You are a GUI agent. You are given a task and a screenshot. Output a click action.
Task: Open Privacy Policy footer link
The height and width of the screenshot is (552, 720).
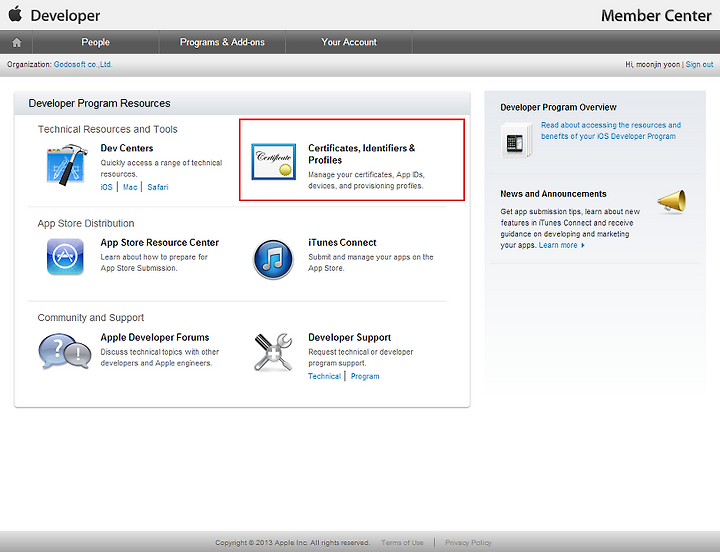(x=468, y=542)
